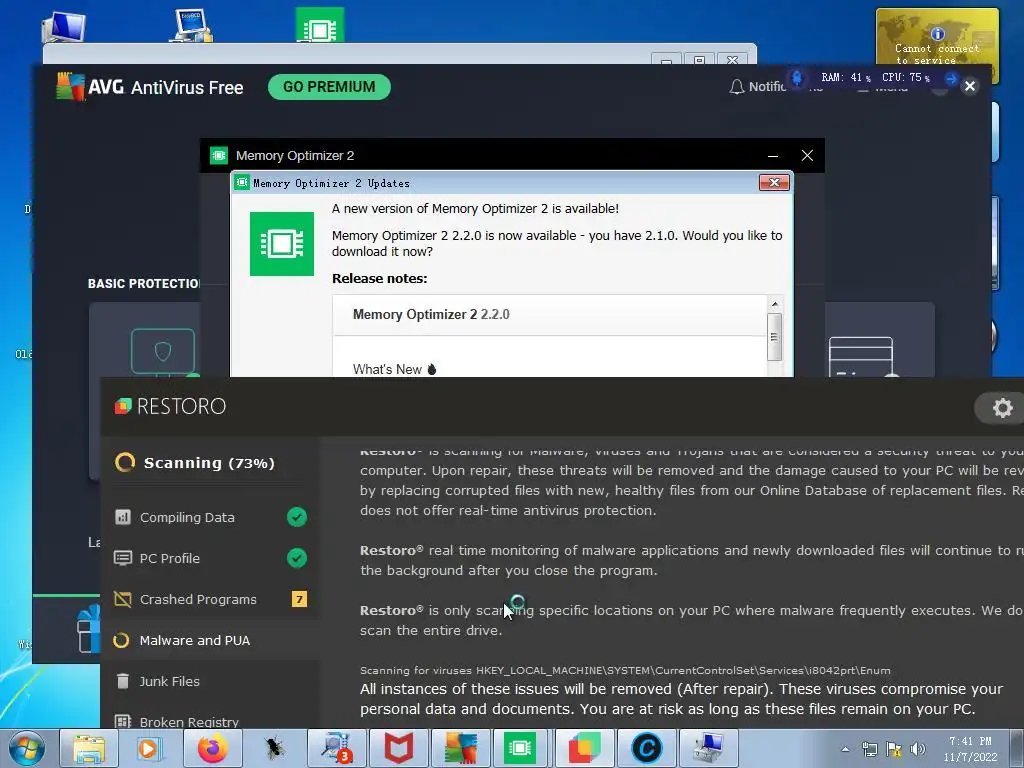Open McAfee from taskbar
Screen dimensions: 1024x768
point(398,748)
